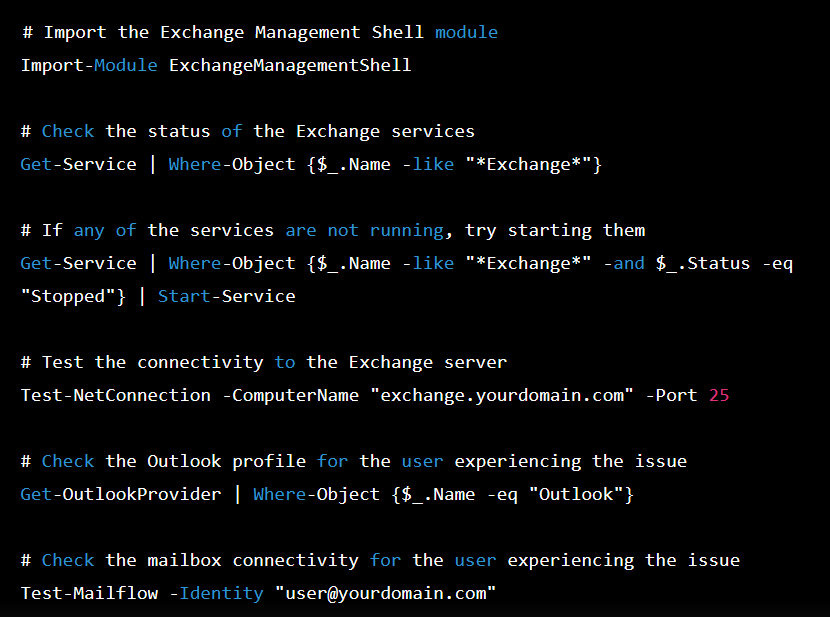830x617 pixels.
Task: Click the "Outlook" string in braces
Action: 581,494
